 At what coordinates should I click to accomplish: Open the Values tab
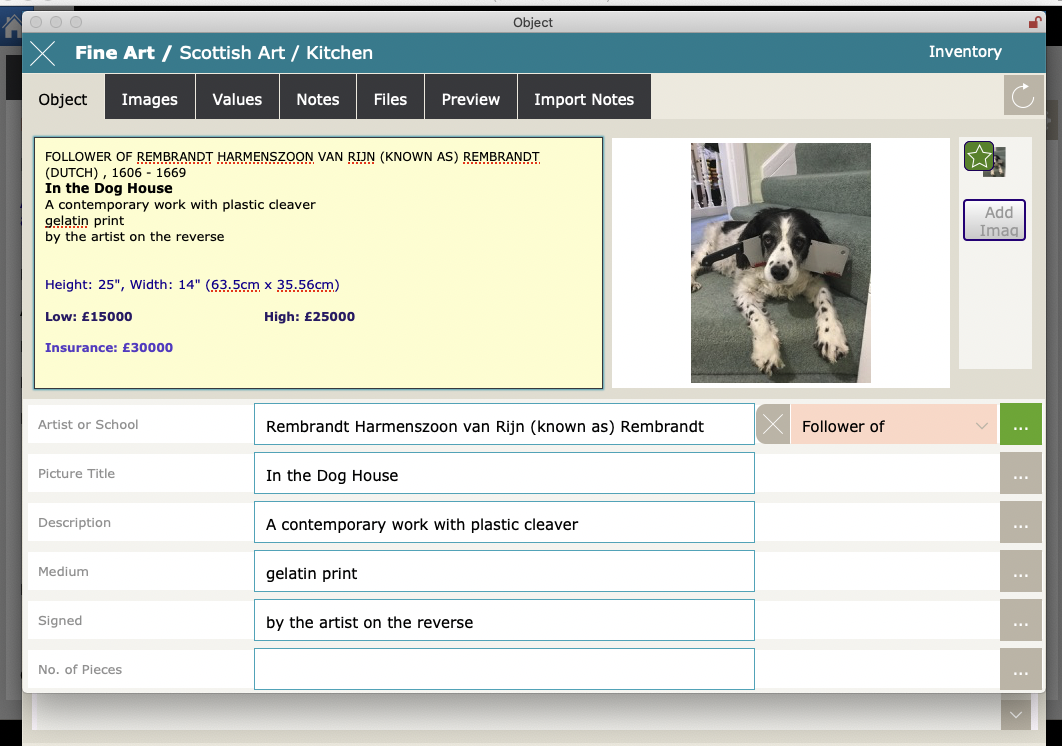tap(237, 99)
